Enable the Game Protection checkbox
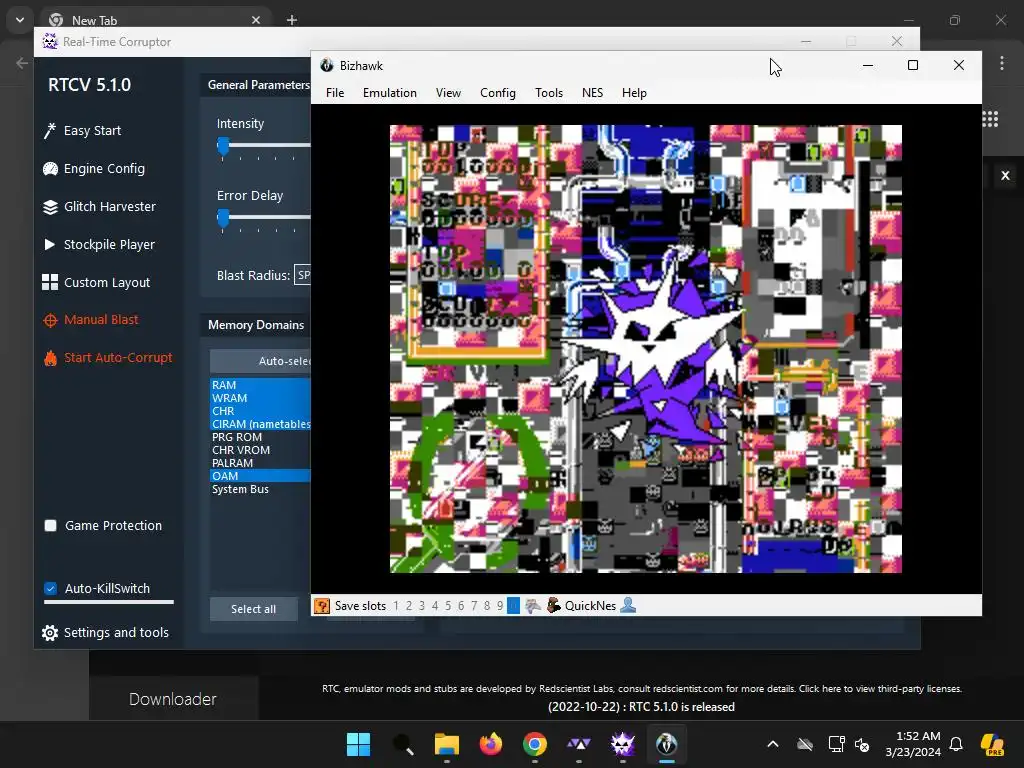Viewport: 1024px width, 768px height. 50,526
